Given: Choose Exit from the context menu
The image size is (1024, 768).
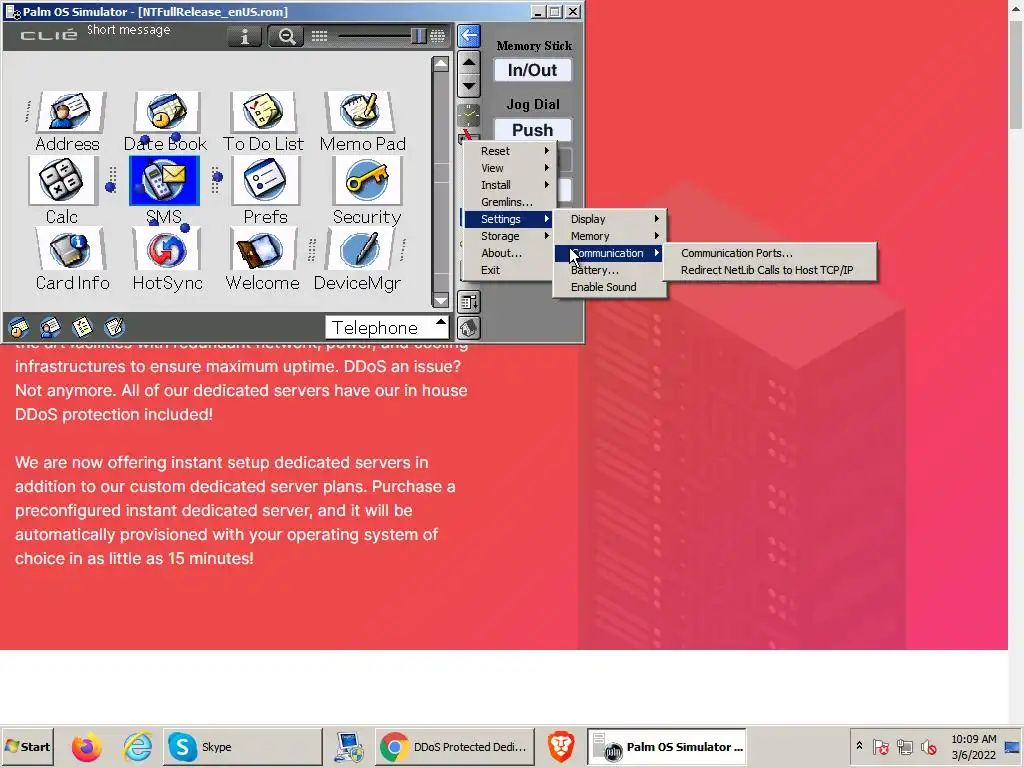Looking at the screenshot, I should 508,270.
